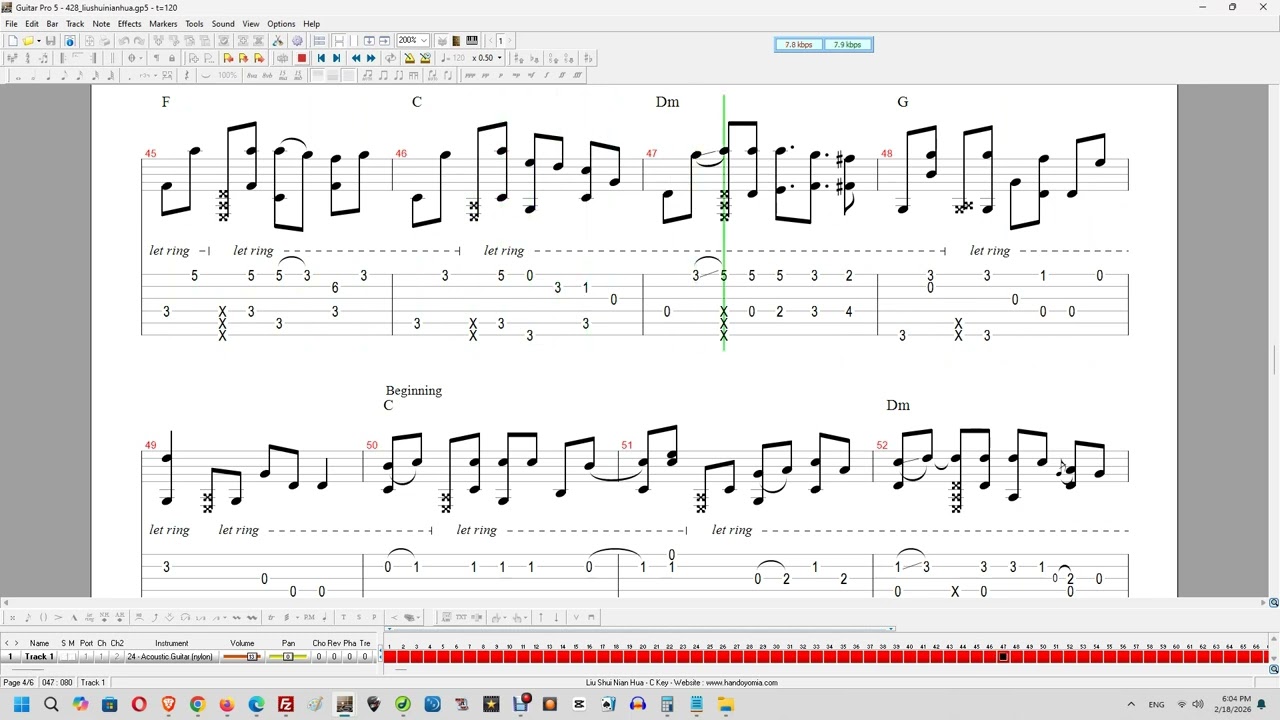The width and height of the screenshot is (1280, 720).
Task: Open the Edit menu
Action: tap(32, 24)
